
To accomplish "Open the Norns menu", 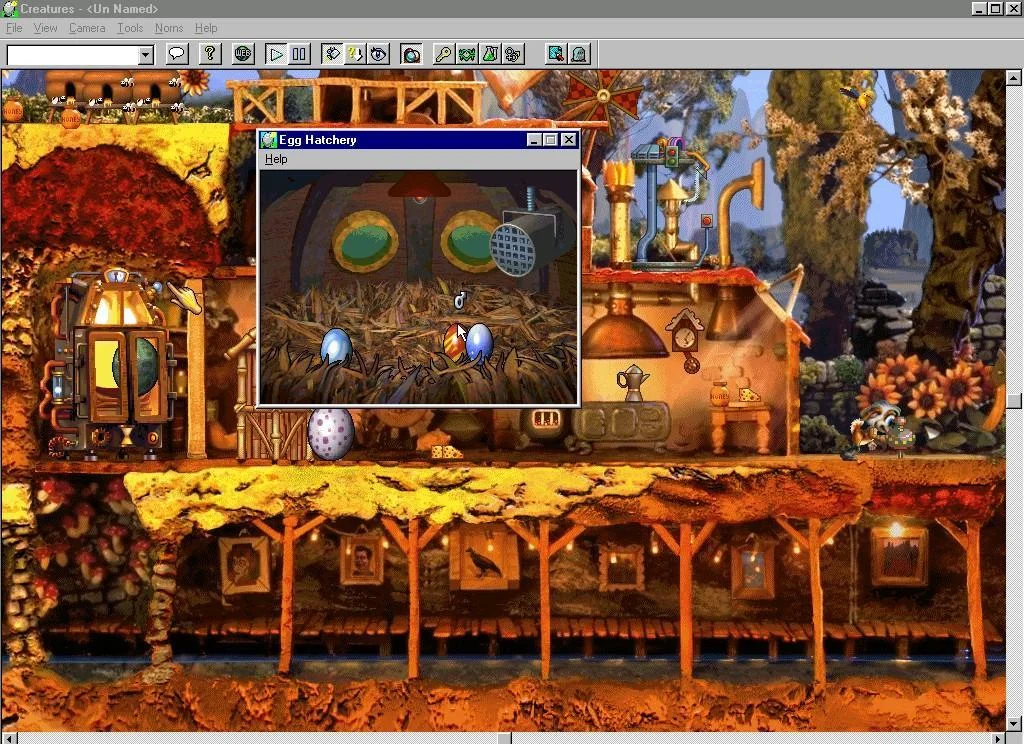I will tap(168, 28).
